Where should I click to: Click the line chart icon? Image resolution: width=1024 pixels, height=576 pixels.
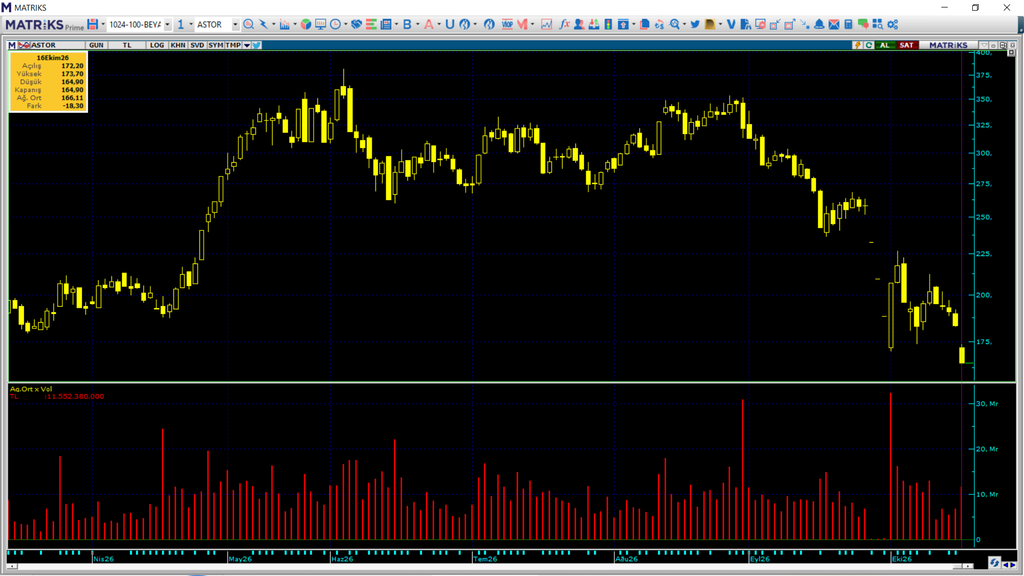click(547, 24)
